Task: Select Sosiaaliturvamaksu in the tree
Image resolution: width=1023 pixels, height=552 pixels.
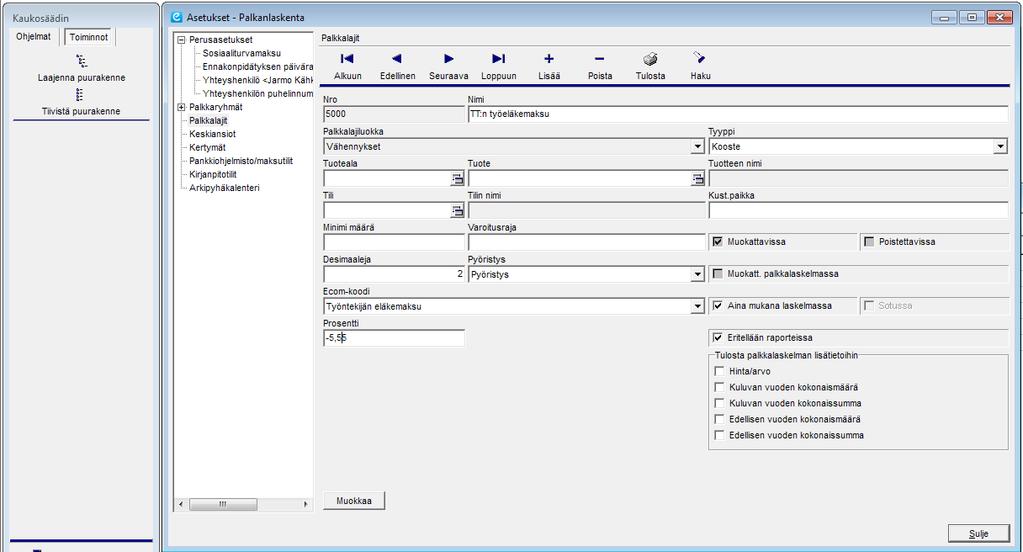Action: 241,53
